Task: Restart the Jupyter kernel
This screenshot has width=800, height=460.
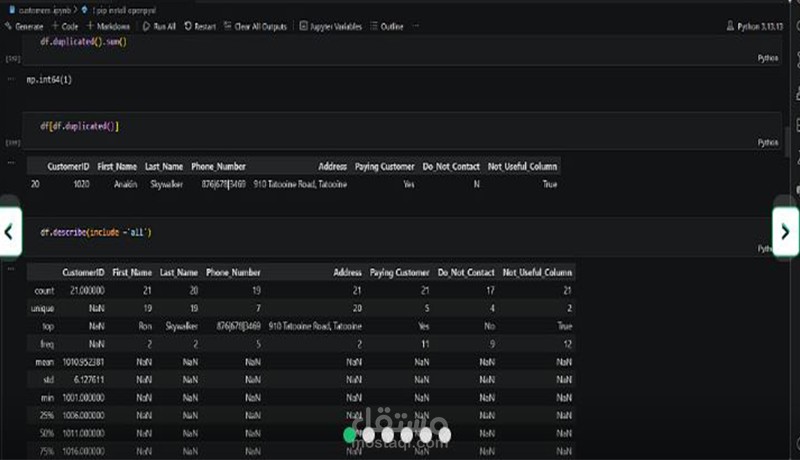Action: [200, 27]
